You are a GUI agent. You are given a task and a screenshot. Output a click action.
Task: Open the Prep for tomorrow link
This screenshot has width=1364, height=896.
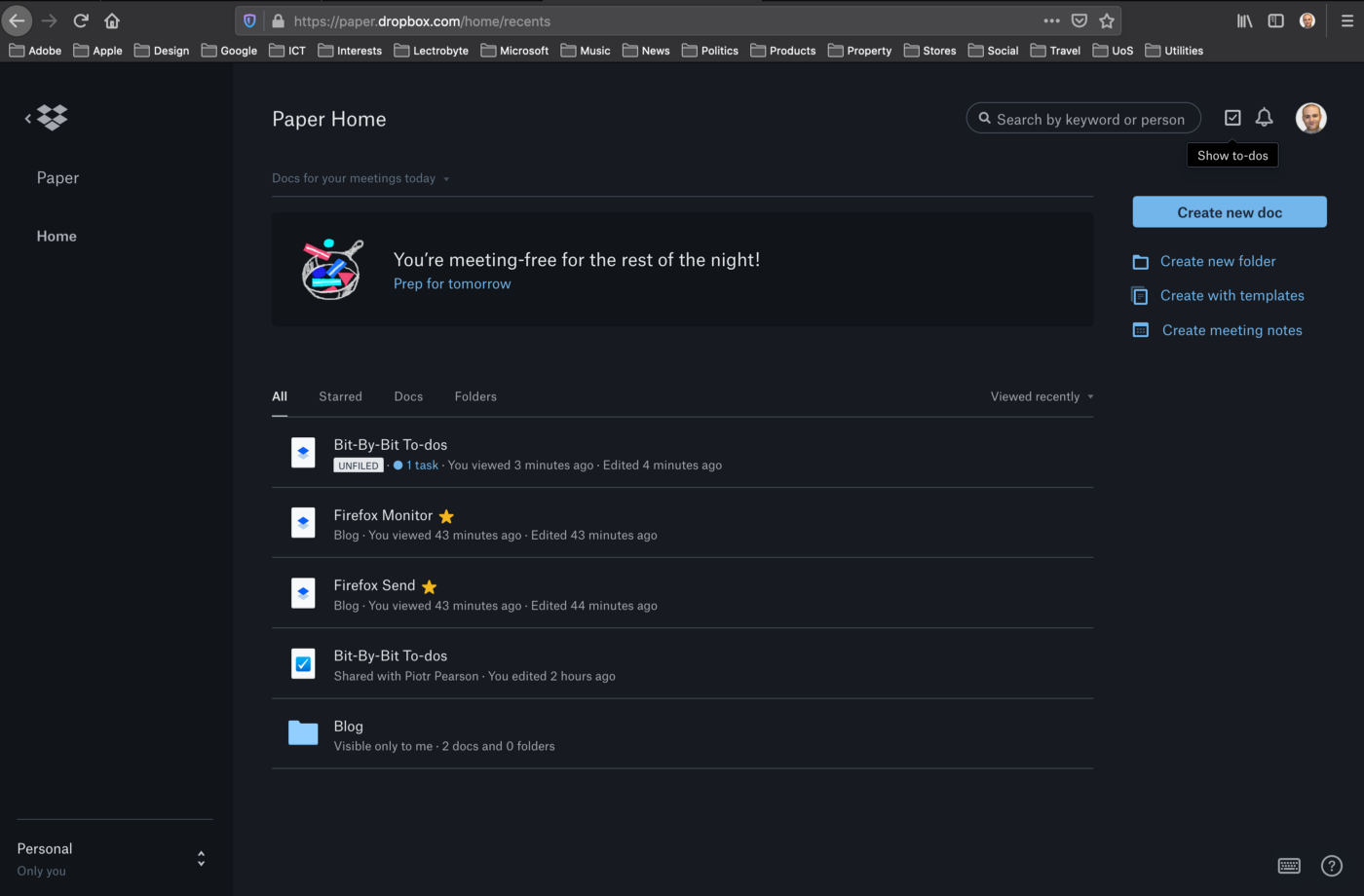pos(452,283)
